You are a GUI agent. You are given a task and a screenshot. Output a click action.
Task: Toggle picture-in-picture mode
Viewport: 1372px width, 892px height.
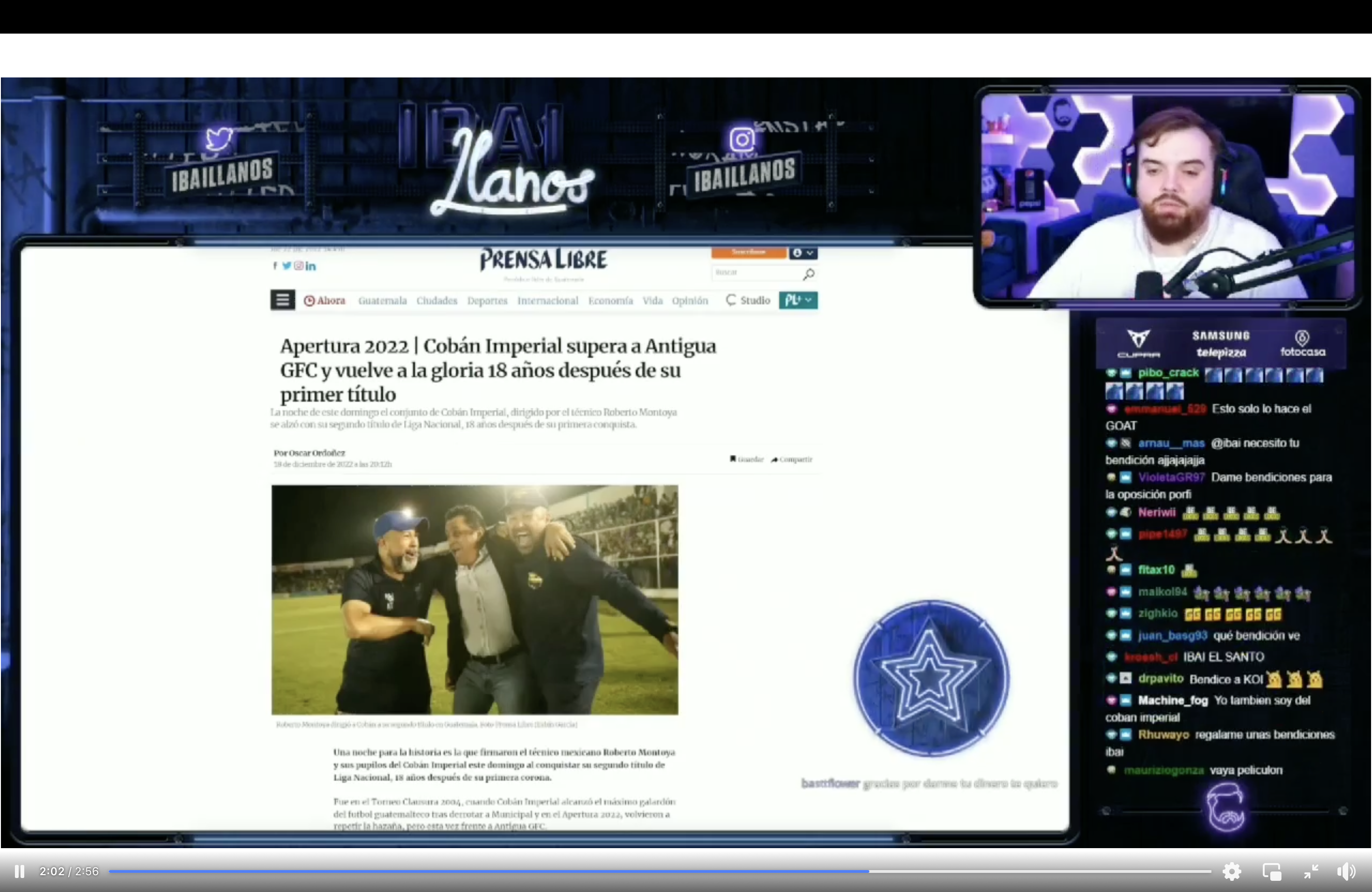click(x=1271, y=871)
